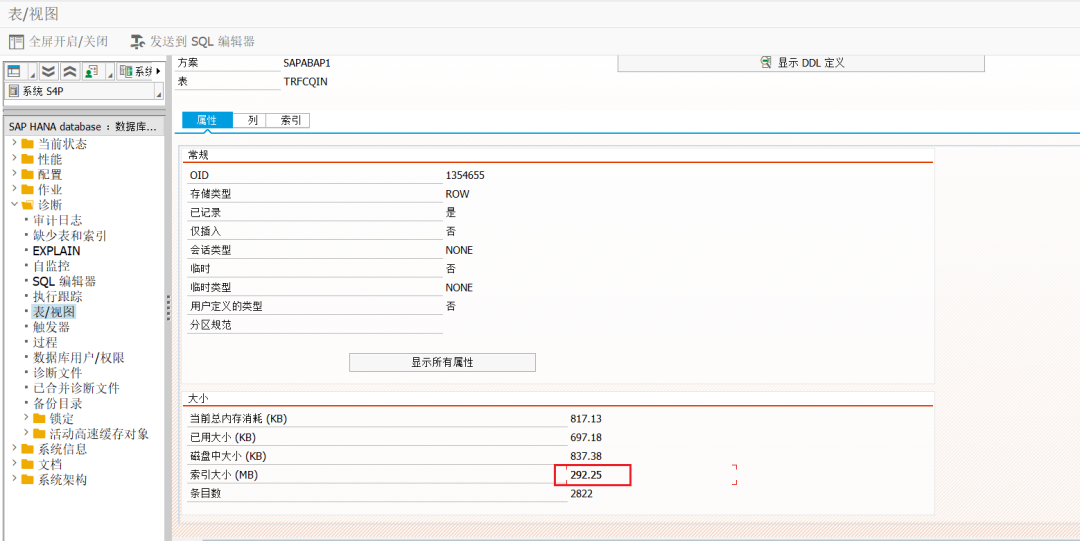The image size is (1080, 541).
Task: Open 执行跟踪 tree item
Action: [58, 296]
